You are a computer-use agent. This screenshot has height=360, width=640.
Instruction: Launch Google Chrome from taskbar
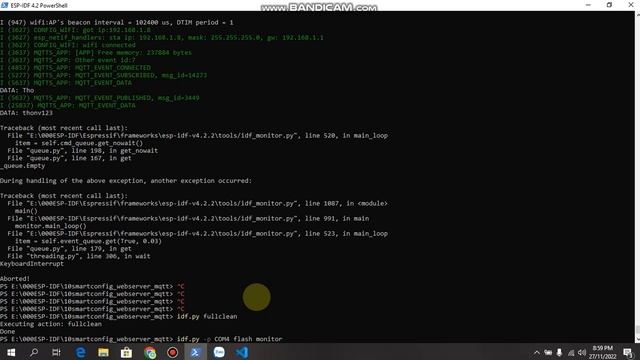(150, 352)
